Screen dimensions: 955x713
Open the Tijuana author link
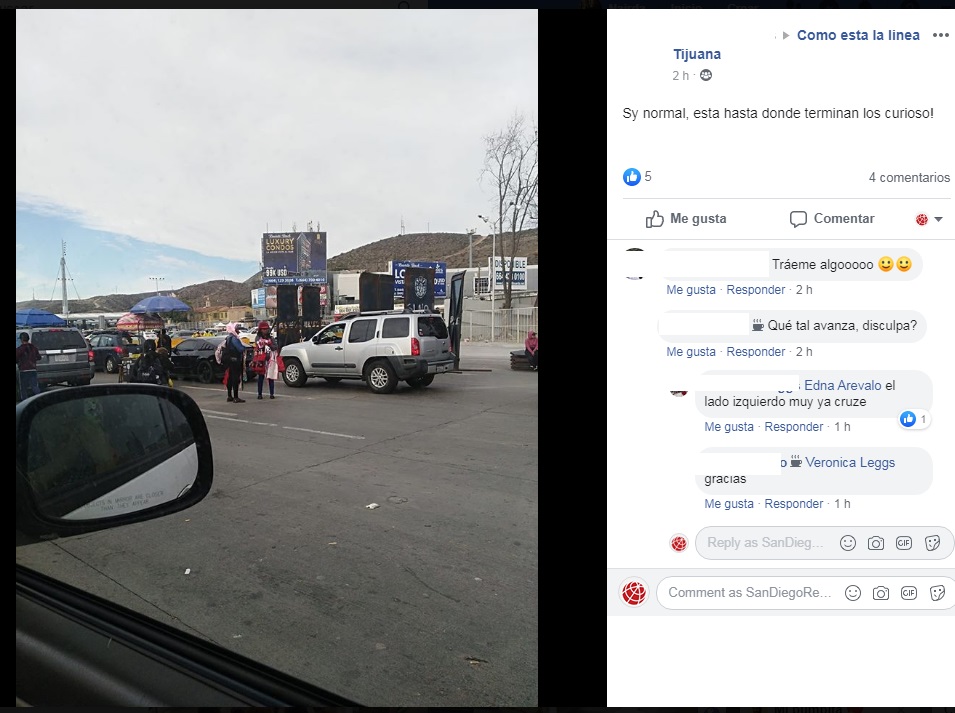(697, 54)
